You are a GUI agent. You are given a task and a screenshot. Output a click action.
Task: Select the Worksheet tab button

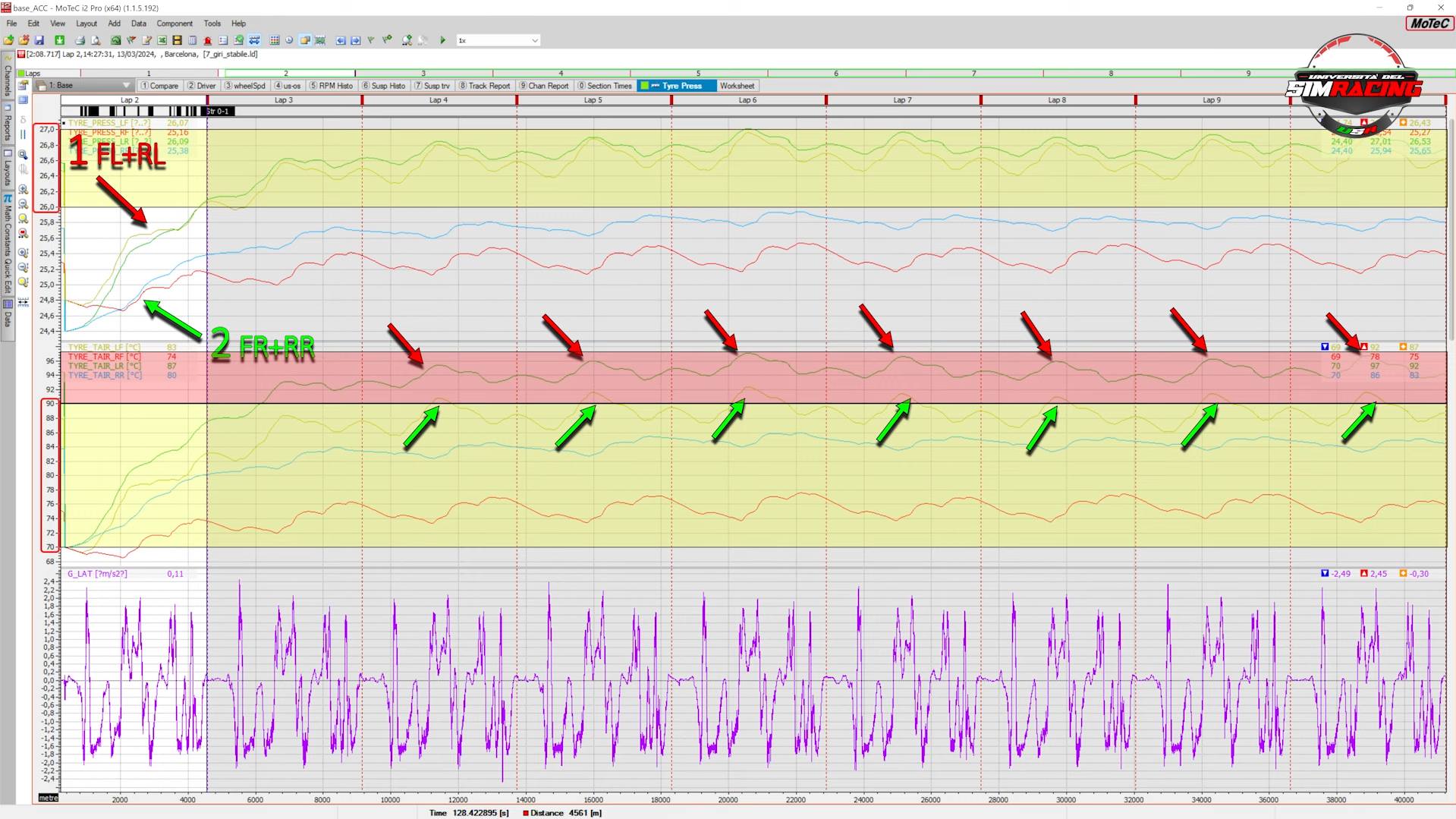[x=736, y=86]
